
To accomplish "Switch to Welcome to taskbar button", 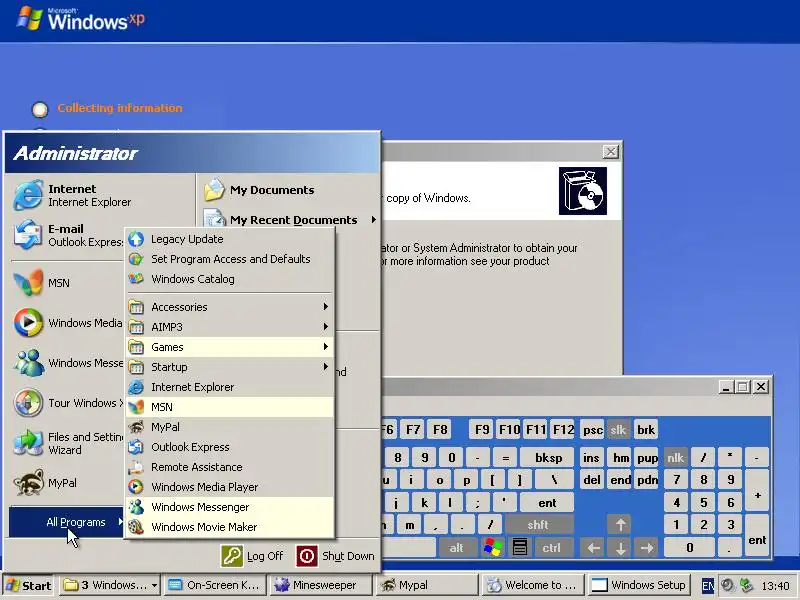I will (533, 585).
